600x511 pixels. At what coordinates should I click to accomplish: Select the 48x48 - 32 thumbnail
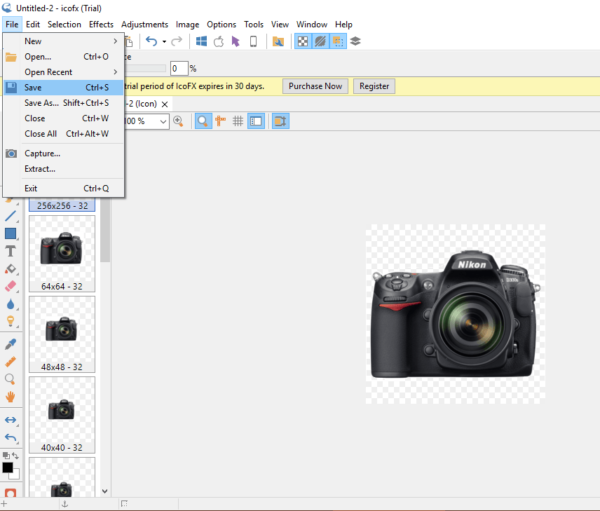click(62, 334)
